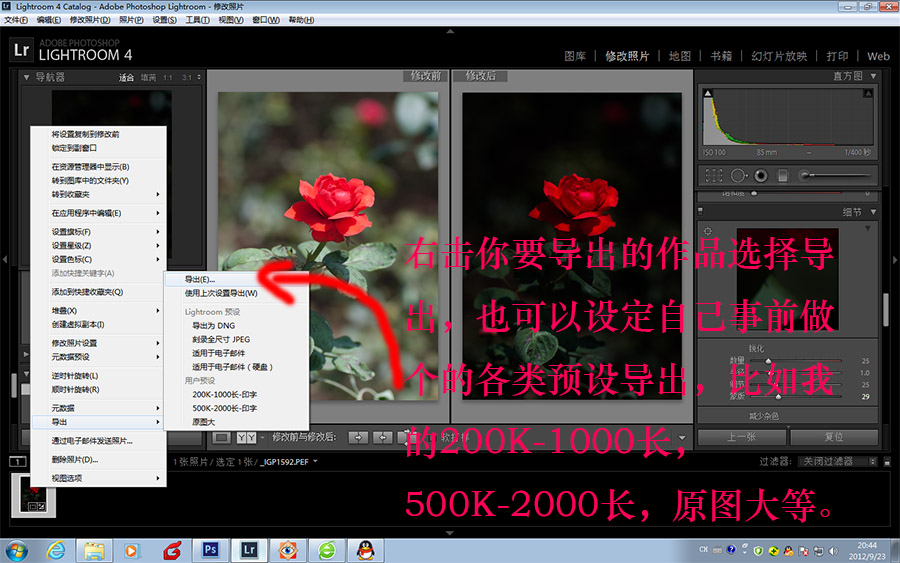
Task: Collapse detail preview disclosure triangle
Action: pos(868,228)
